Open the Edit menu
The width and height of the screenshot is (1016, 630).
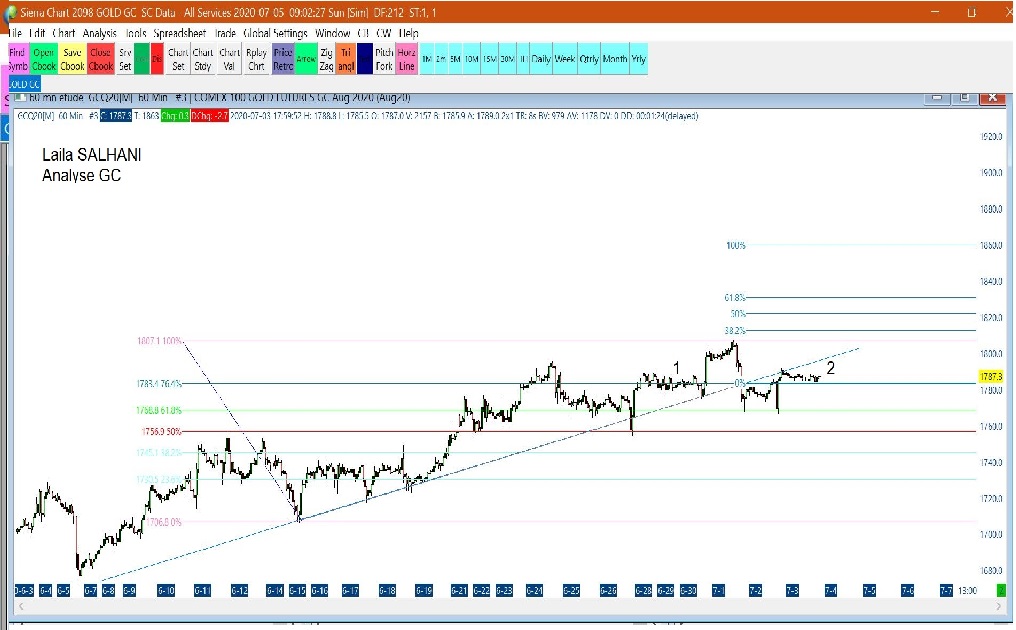coord(38,33)
